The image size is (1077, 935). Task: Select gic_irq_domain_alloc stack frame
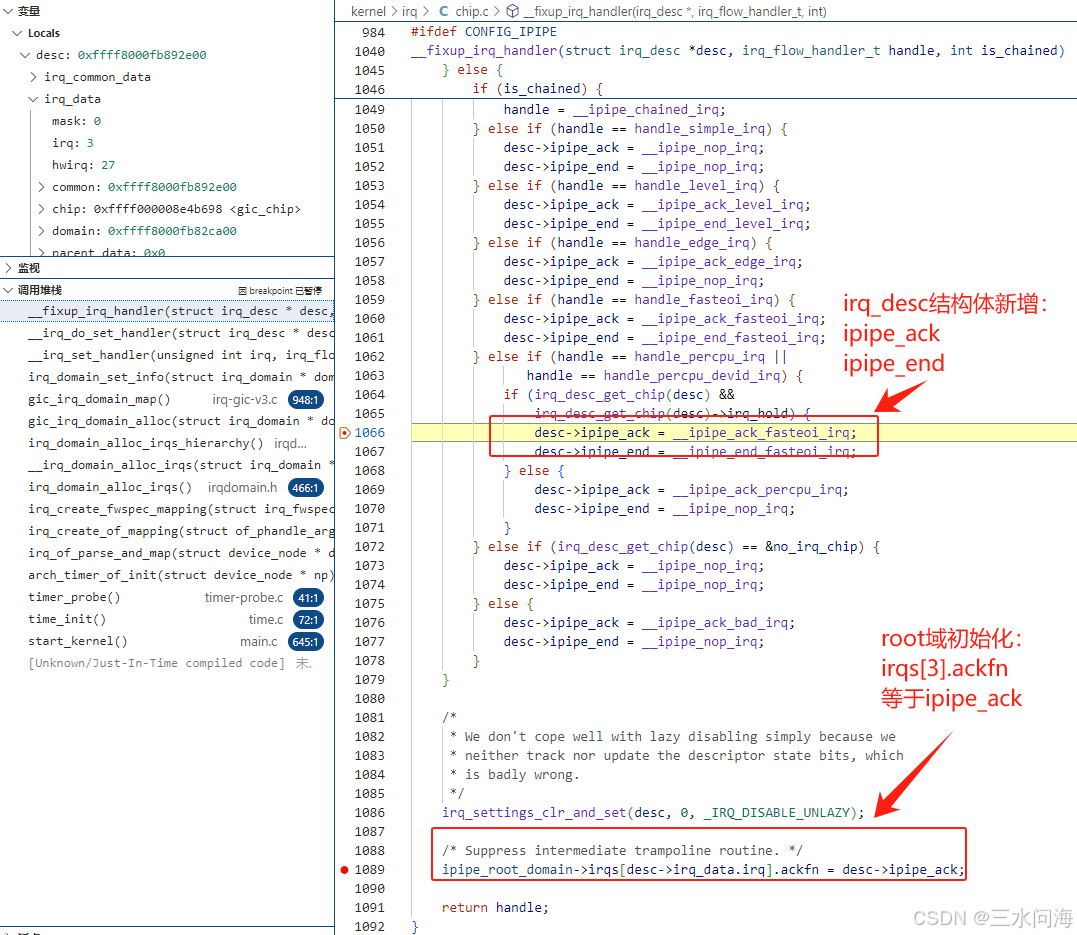point(167,421)
